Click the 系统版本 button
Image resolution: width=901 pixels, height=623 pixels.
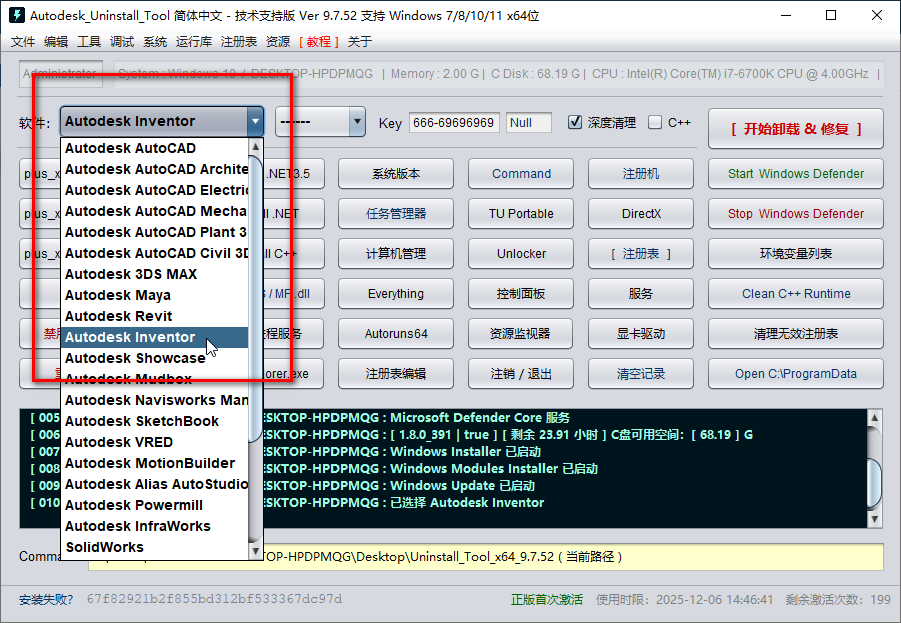[396, 174]
